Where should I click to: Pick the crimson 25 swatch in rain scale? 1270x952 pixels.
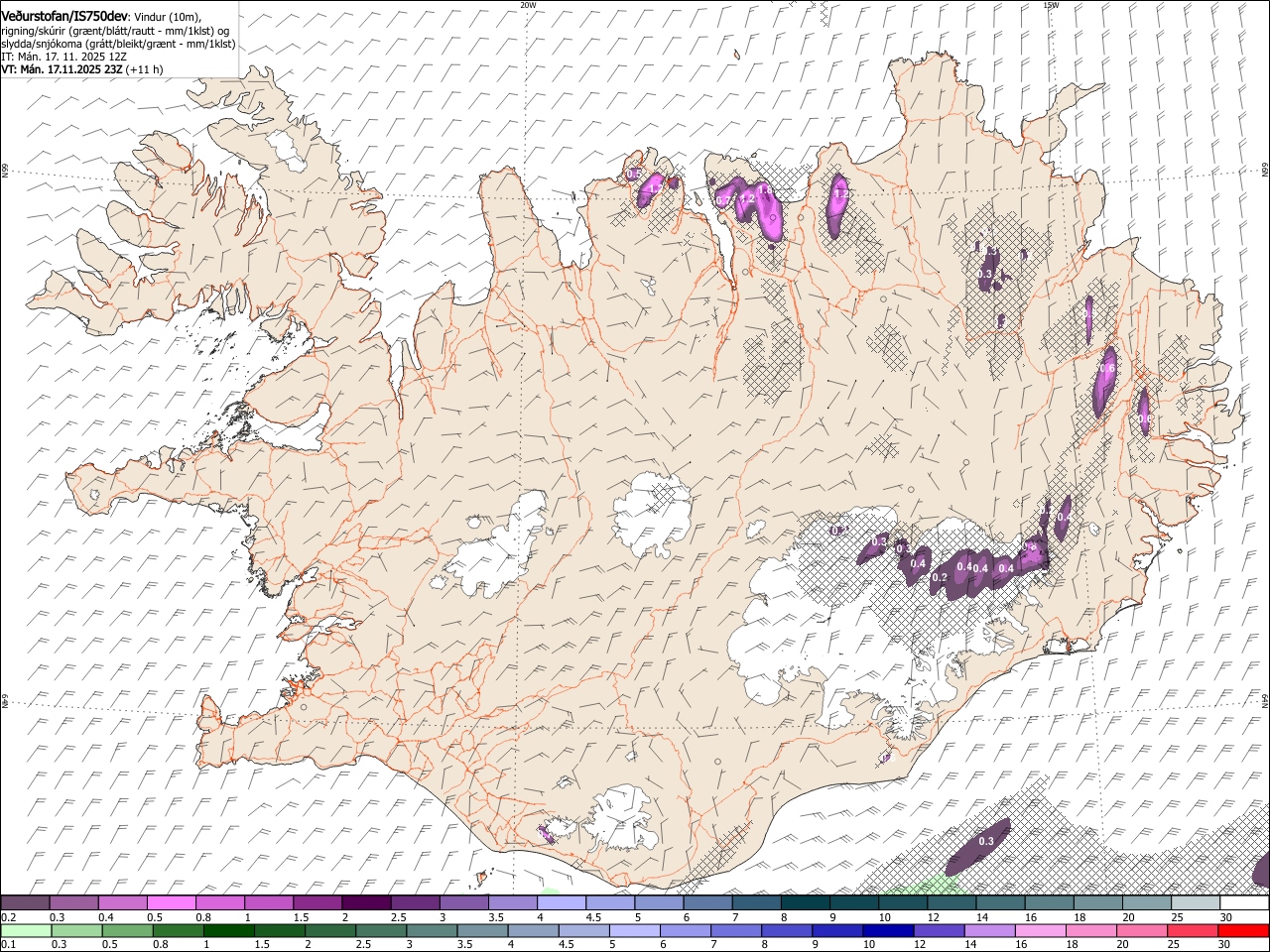(1191, 930)
